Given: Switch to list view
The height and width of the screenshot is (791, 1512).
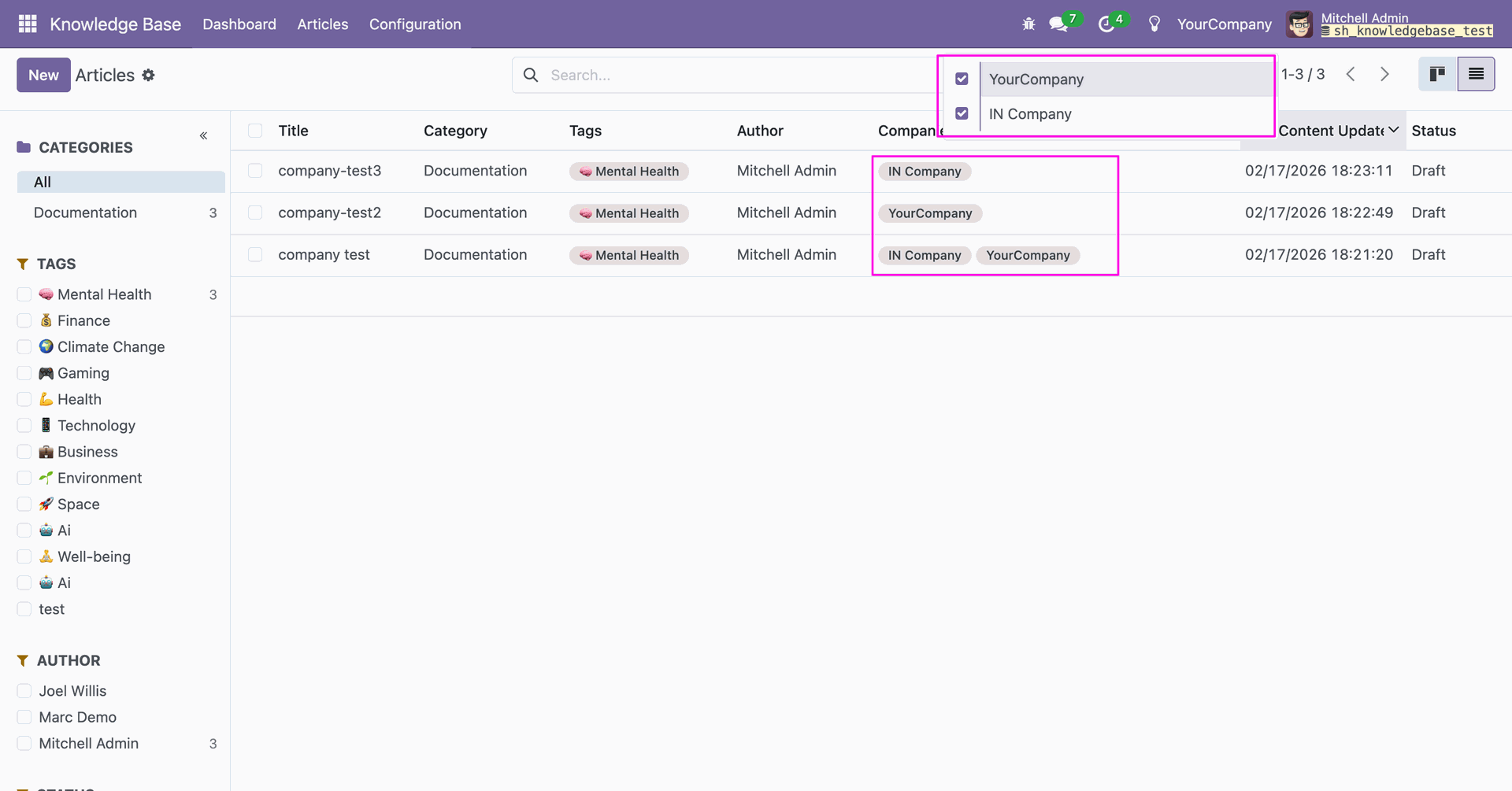Looking at the screenshot, I should click(x=1476, y=75).
